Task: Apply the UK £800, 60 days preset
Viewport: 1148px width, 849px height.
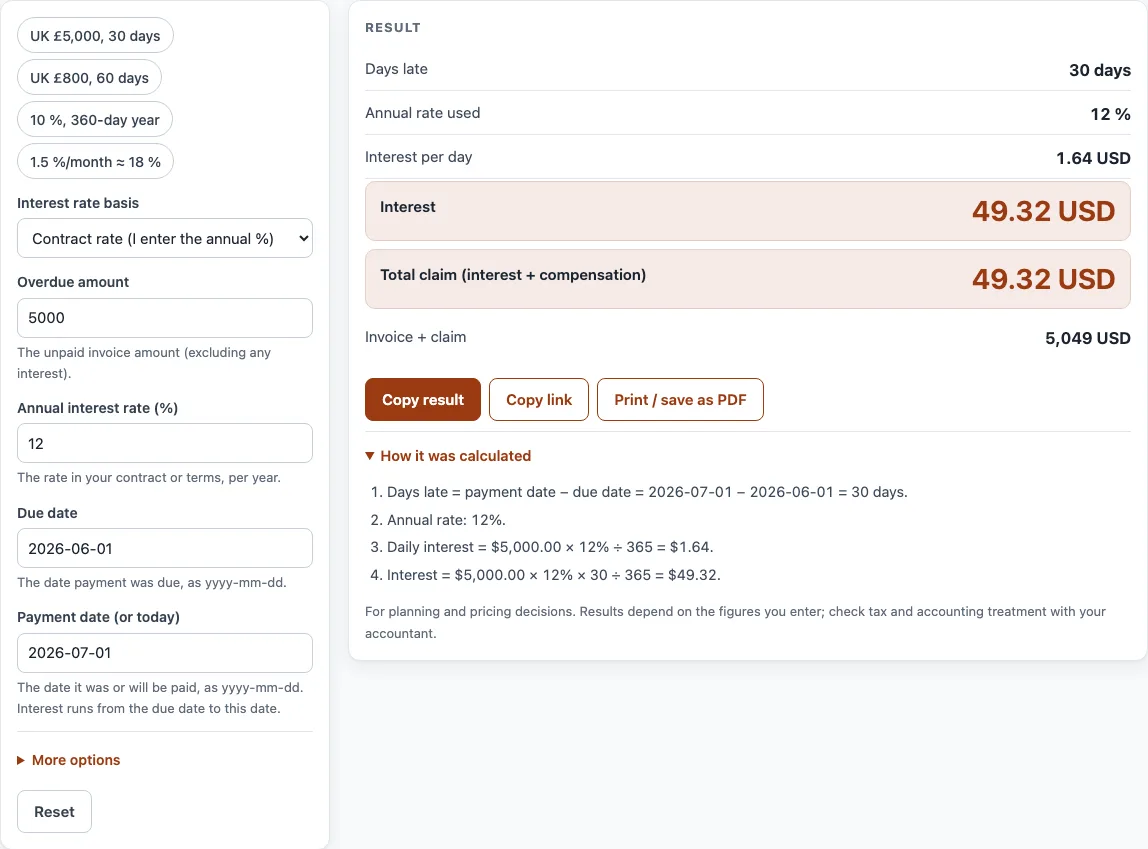Action: 89,78
